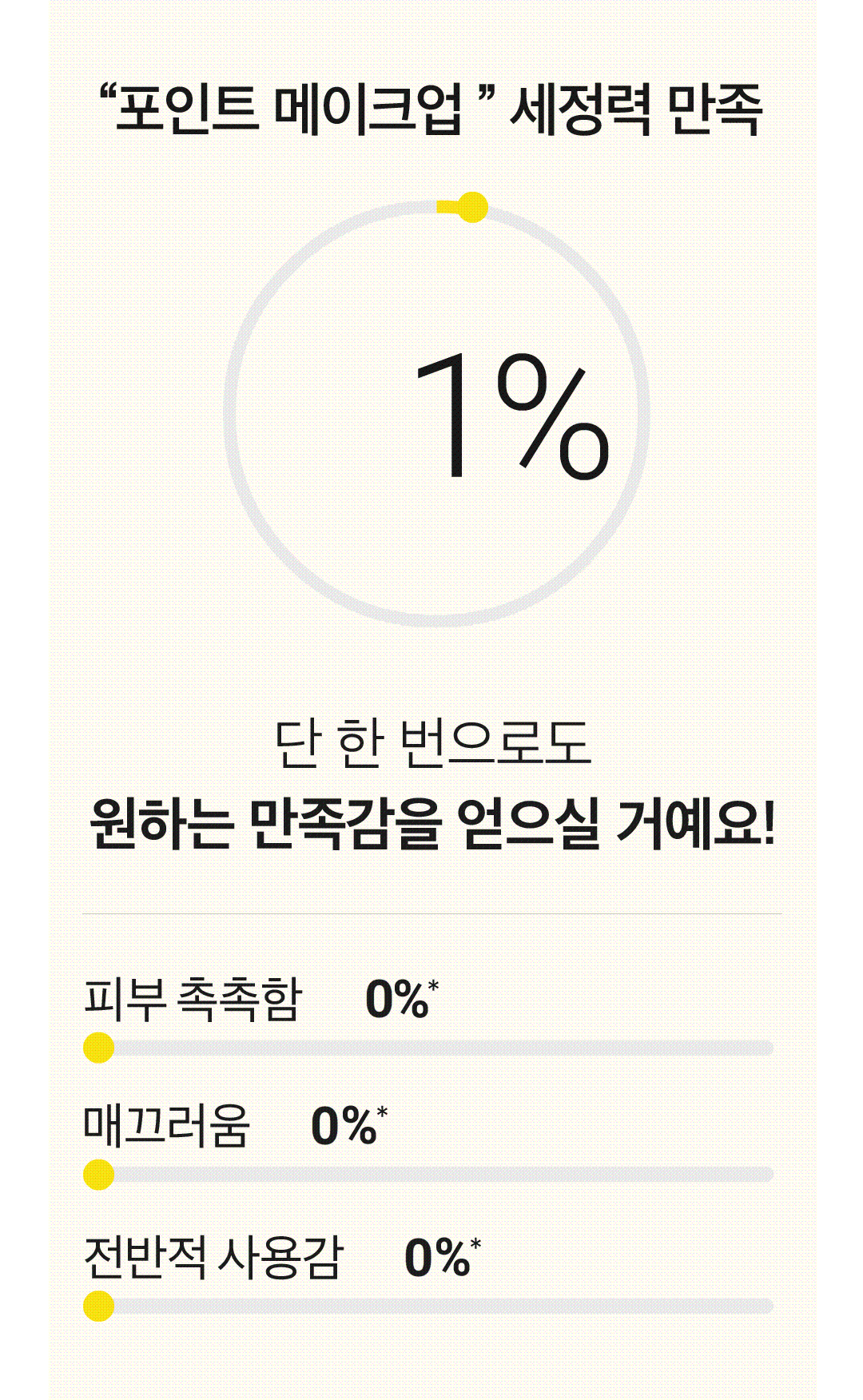Image resolution: width=863 pixels, height=1400 pixels.
Task: Click the 피부 촉촉함 label
Action: point(193,999)
